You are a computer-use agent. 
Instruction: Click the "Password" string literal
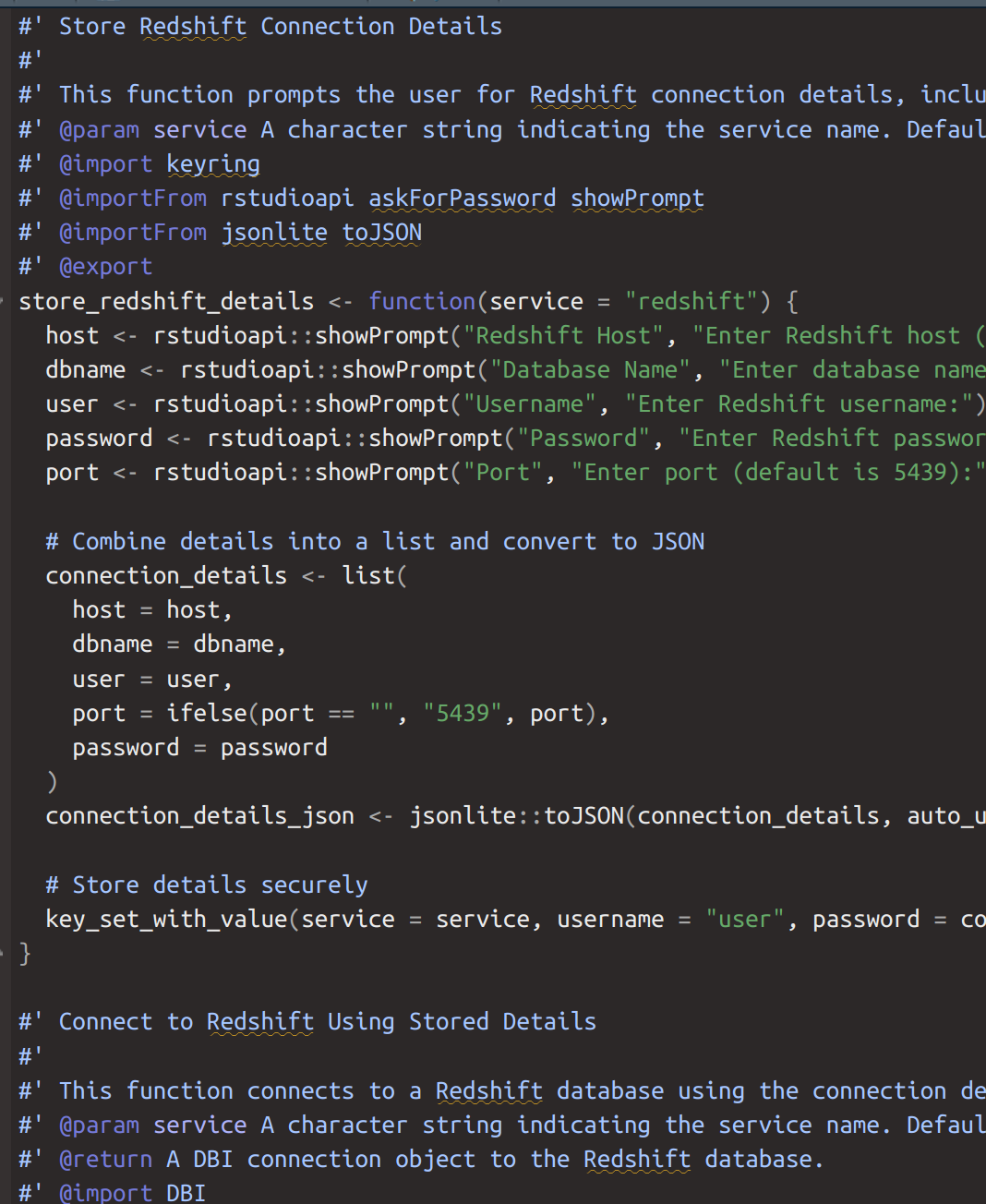point(583,439)
